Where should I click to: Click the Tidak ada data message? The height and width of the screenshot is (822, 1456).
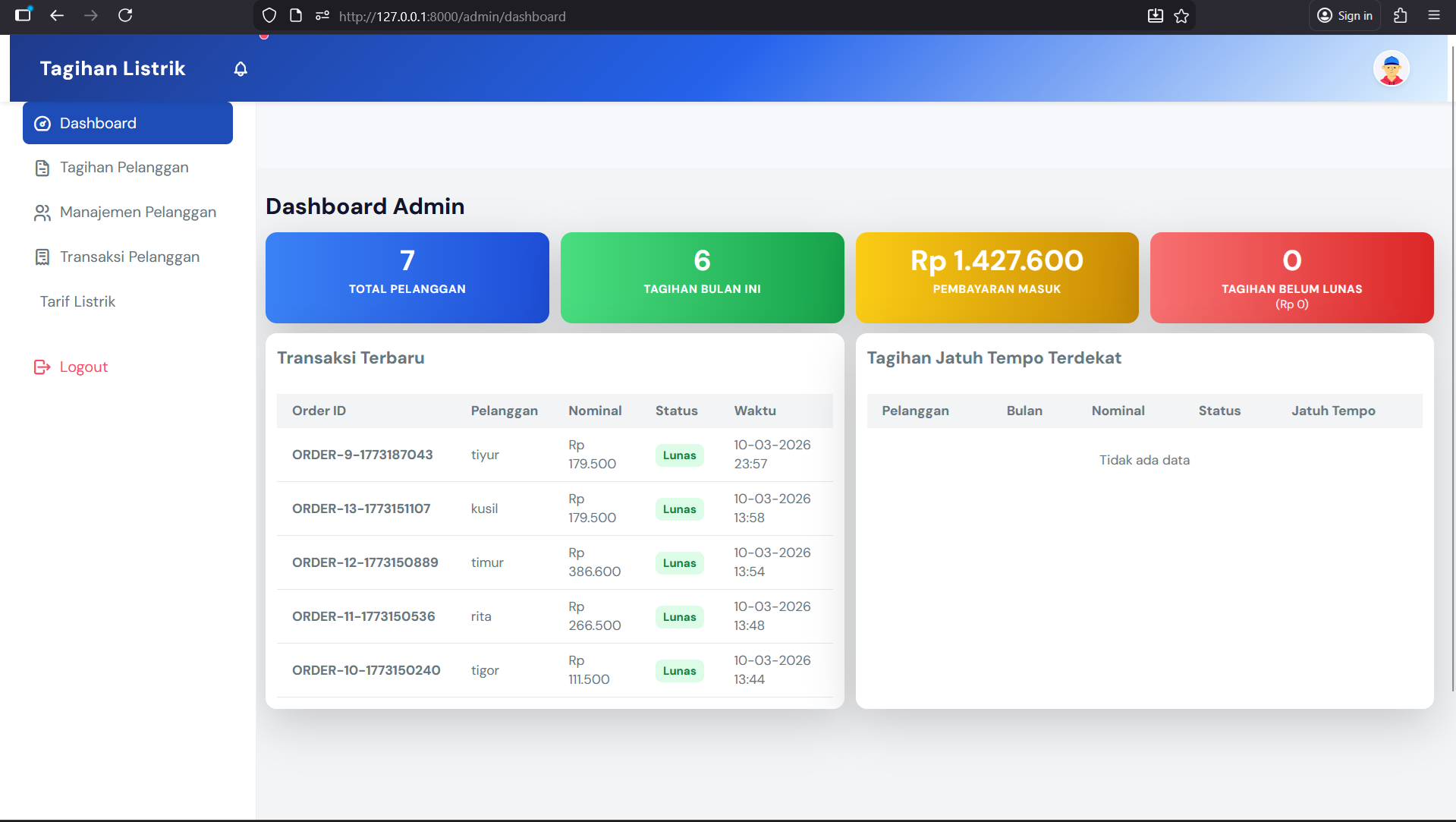[x=1144, y=460]
